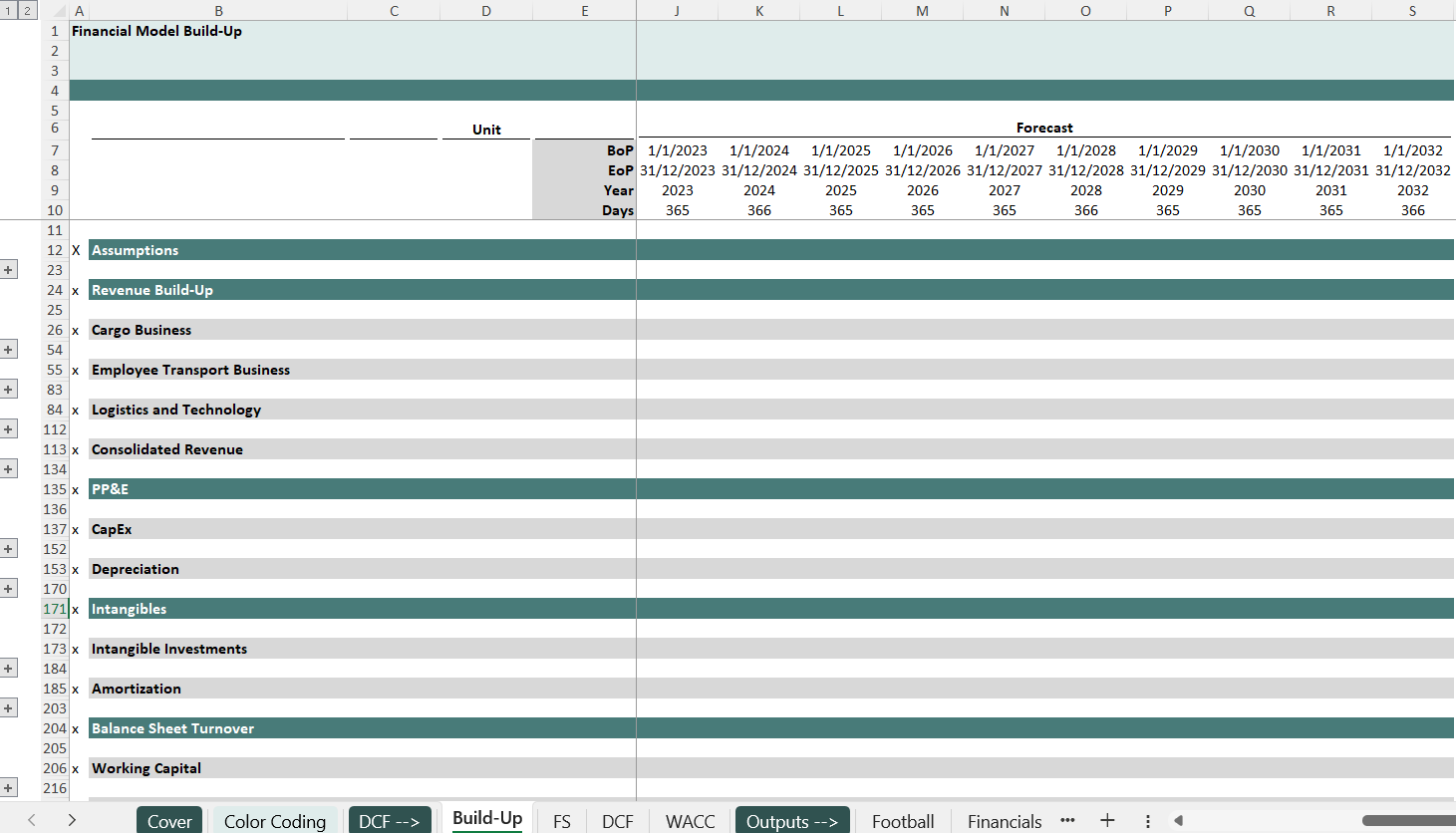Switch to the FS sheet tab

click(x=562, y=821)
